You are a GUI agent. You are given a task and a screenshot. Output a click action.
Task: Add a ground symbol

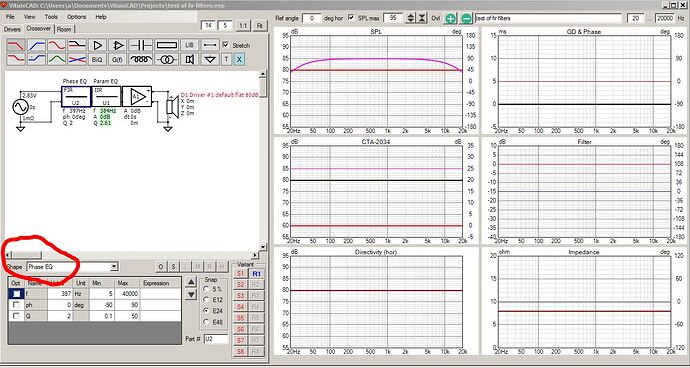pos(210,59)
